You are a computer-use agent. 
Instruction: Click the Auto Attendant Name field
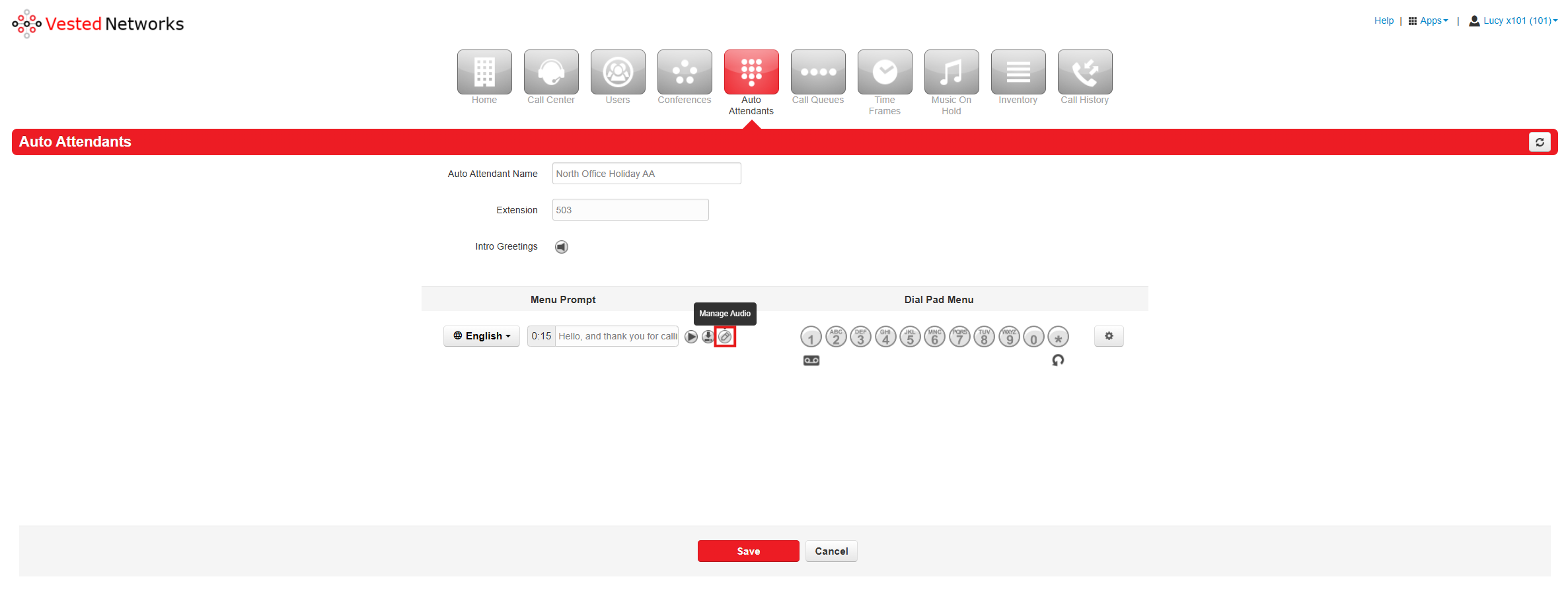point(646,174)
